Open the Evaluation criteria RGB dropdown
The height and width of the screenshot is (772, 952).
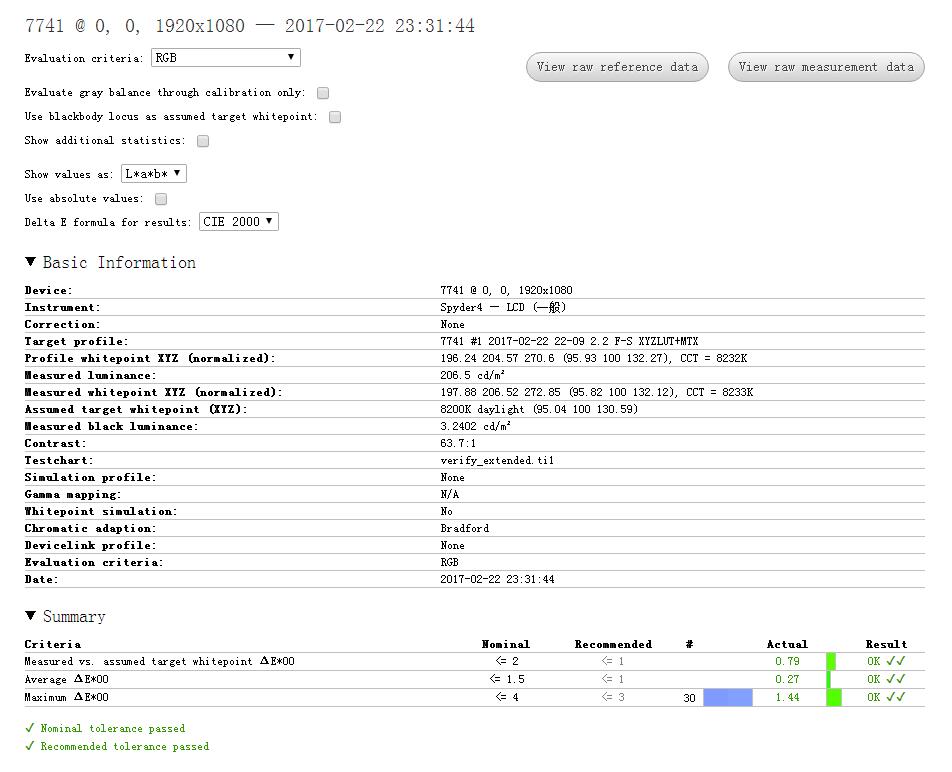point(225,58)
